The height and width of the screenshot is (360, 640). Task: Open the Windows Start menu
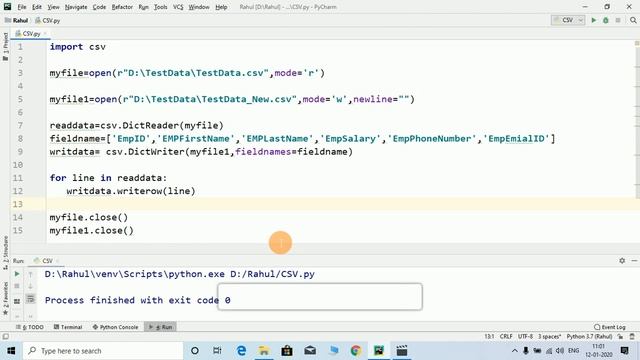tap(11, 351)
